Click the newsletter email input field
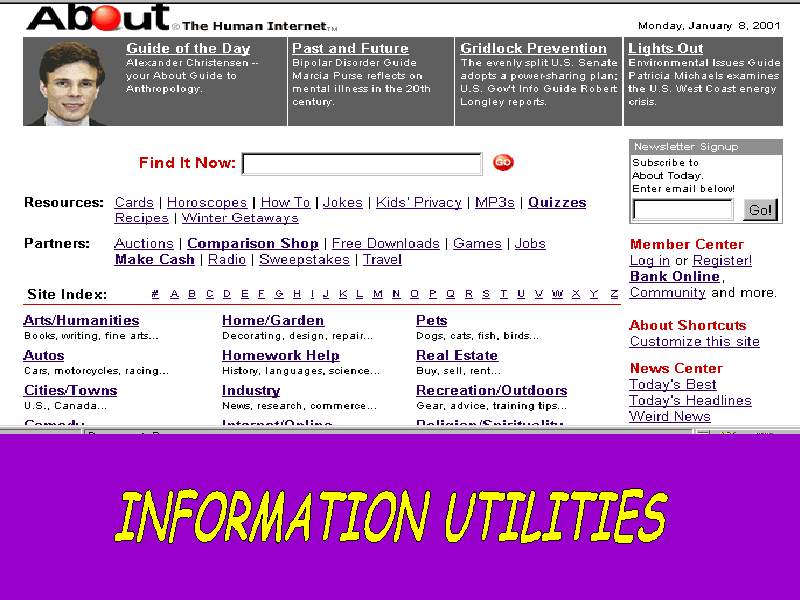 [683, 210]
